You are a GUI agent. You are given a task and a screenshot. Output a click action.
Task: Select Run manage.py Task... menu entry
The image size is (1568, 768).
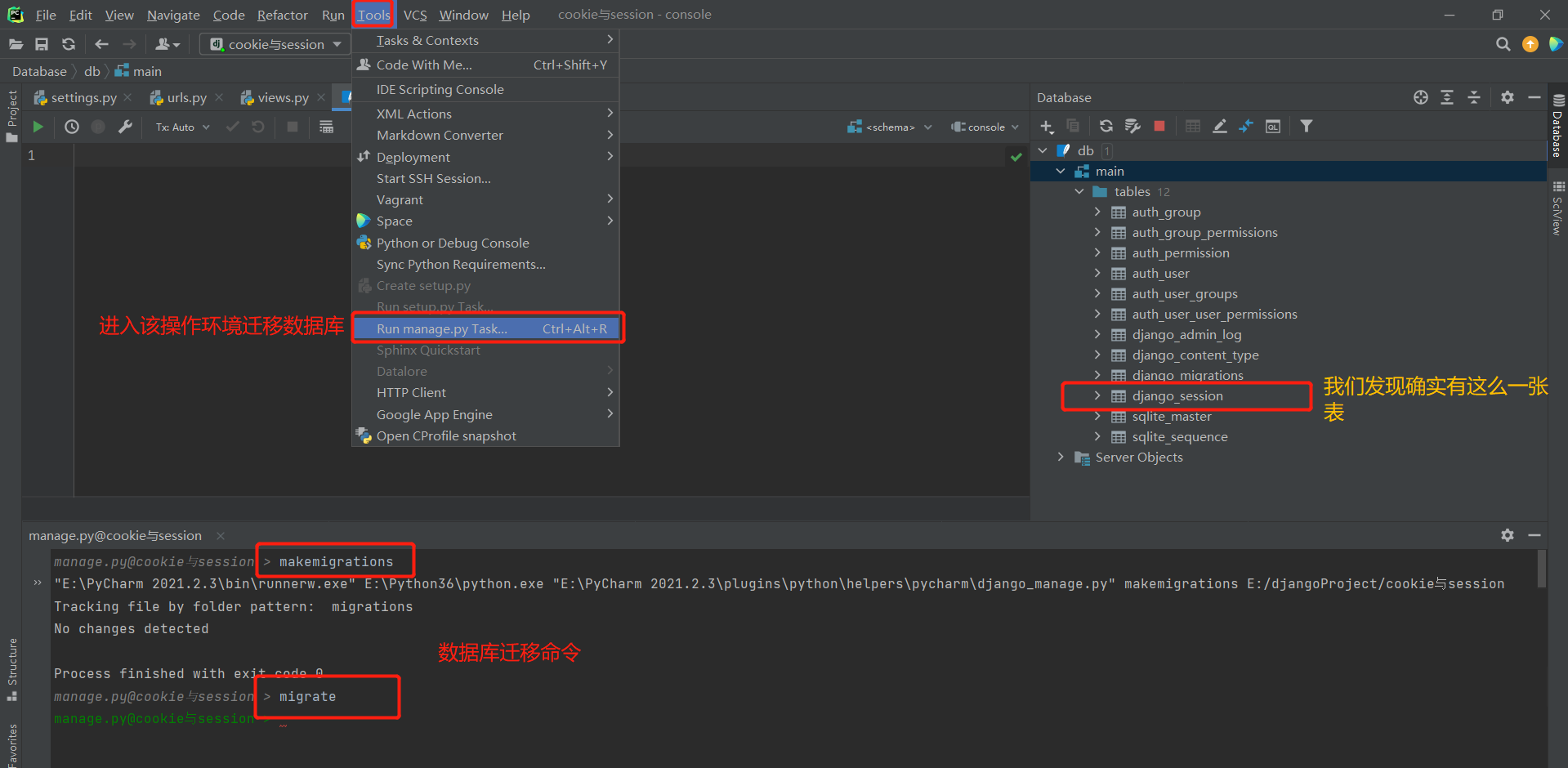pyautogui.click(x=486, y=328)
